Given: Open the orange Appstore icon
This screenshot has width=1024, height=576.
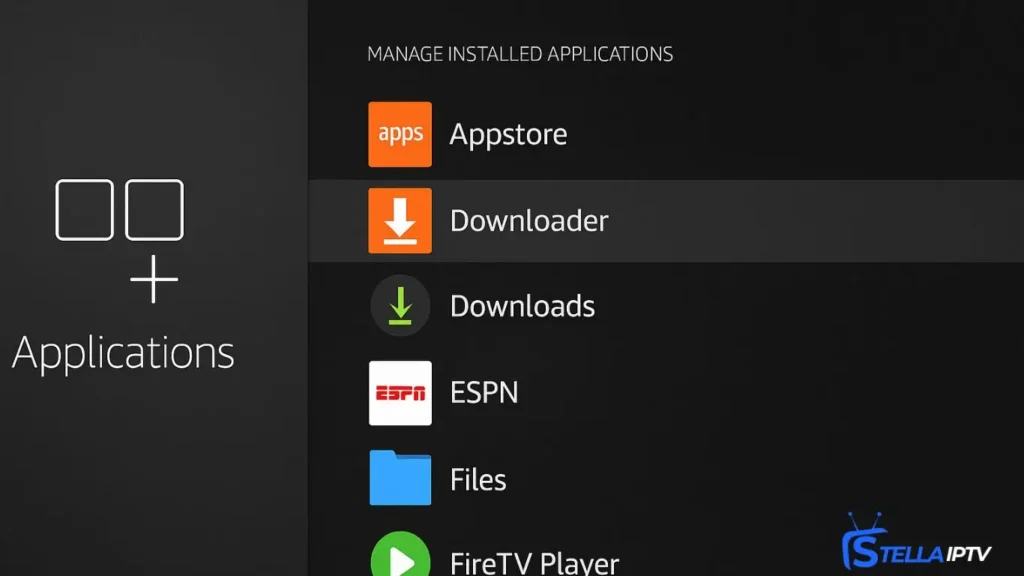Looking at the screenshot, I should click(x=400, y=134).
